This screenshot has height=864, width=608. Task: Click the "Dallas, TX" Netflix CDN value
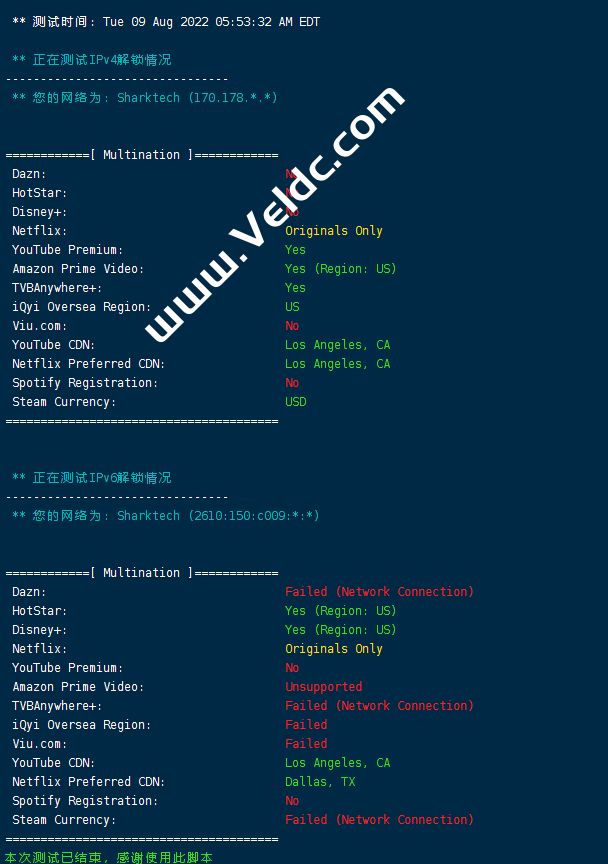[320, 782]
